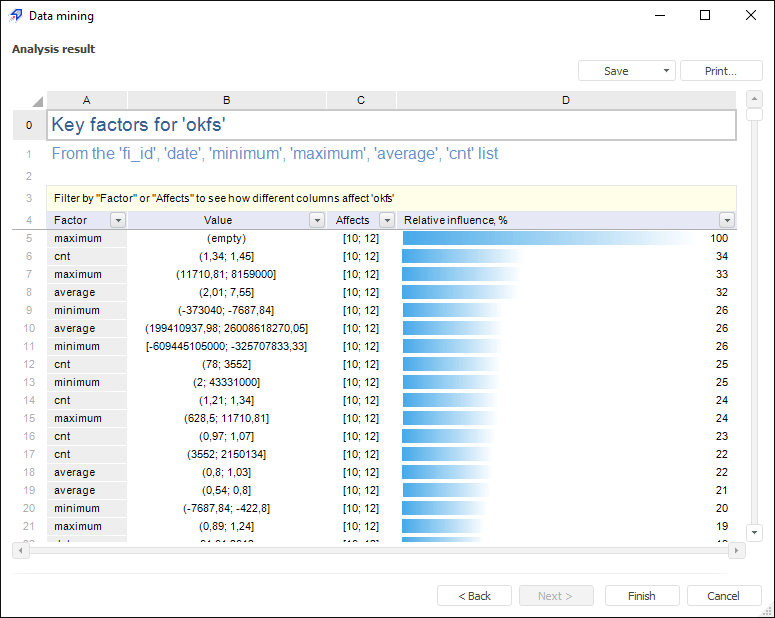Click the Data mining app icon in title bar
This screenshot has width=775, height=618.
15,16
